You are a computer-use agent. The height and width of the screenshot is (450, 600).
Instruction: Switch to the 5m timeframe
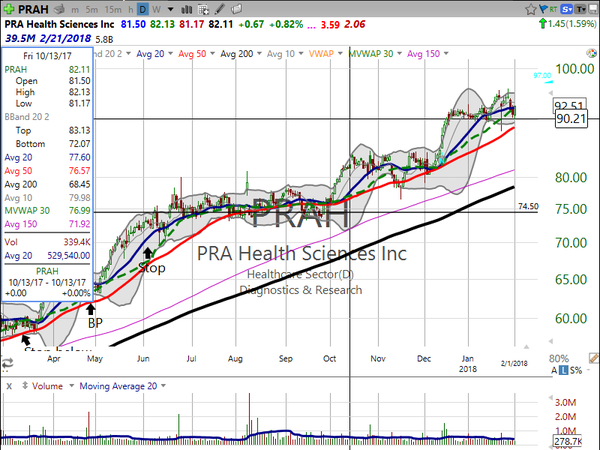[x=91, y=9]
